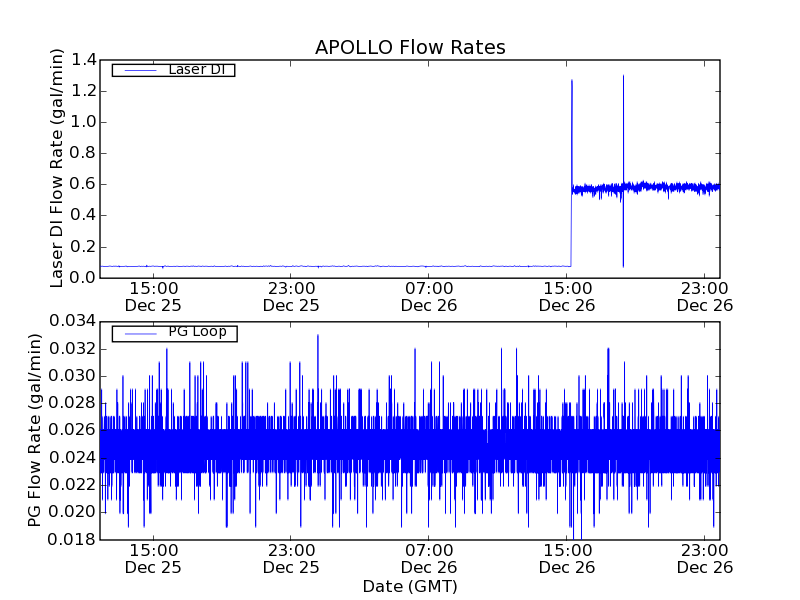This screenshot has height=600, width=800.
Task: Click lower plot's 15:00 Dec 26 tick label
Action: click(567, 558)
